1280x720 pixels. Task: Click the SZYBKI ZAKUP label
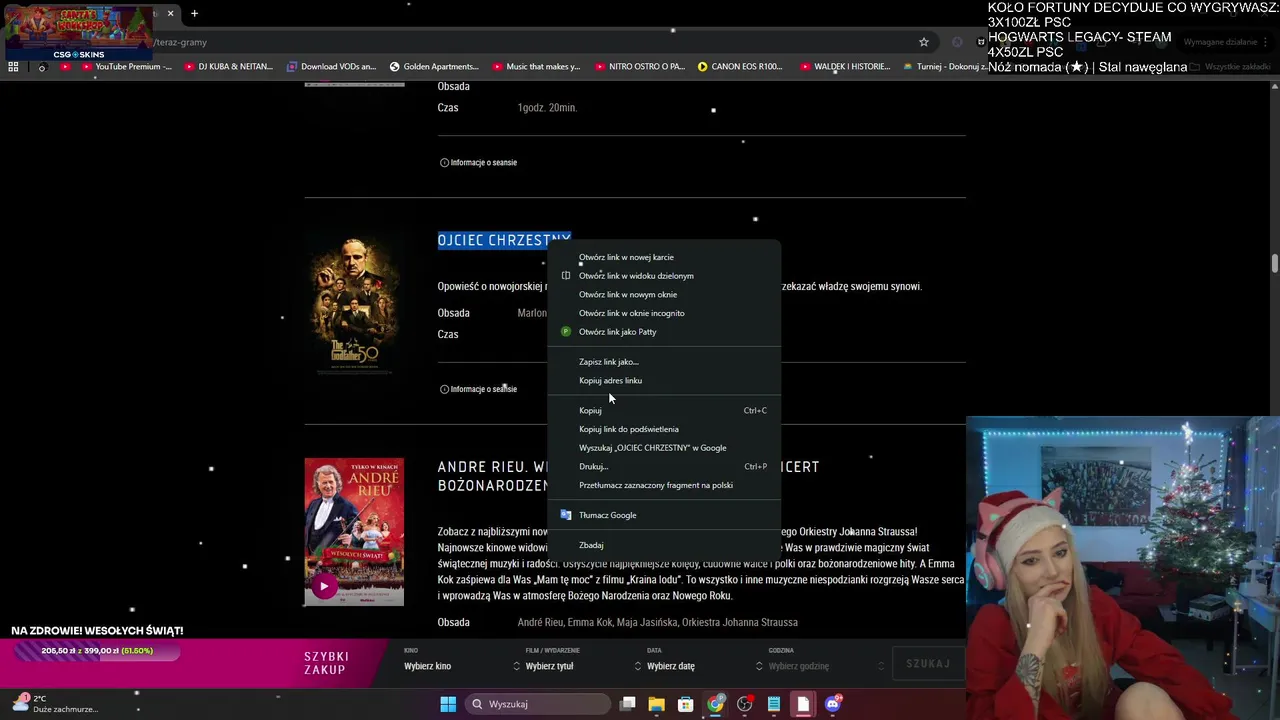pos(325,663)
